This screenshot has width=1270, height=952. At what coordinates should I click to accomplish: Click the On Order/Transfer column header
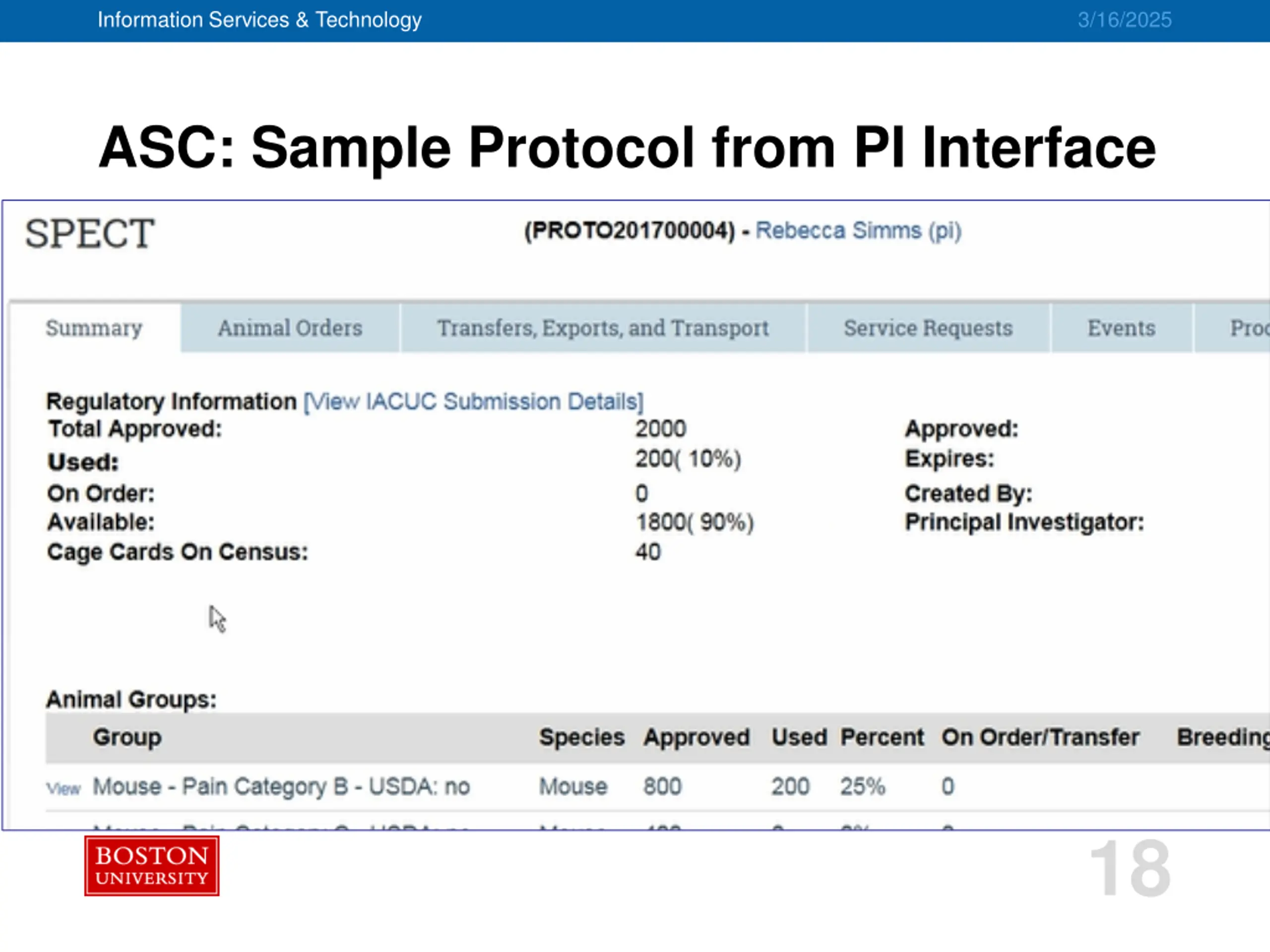1040,737
